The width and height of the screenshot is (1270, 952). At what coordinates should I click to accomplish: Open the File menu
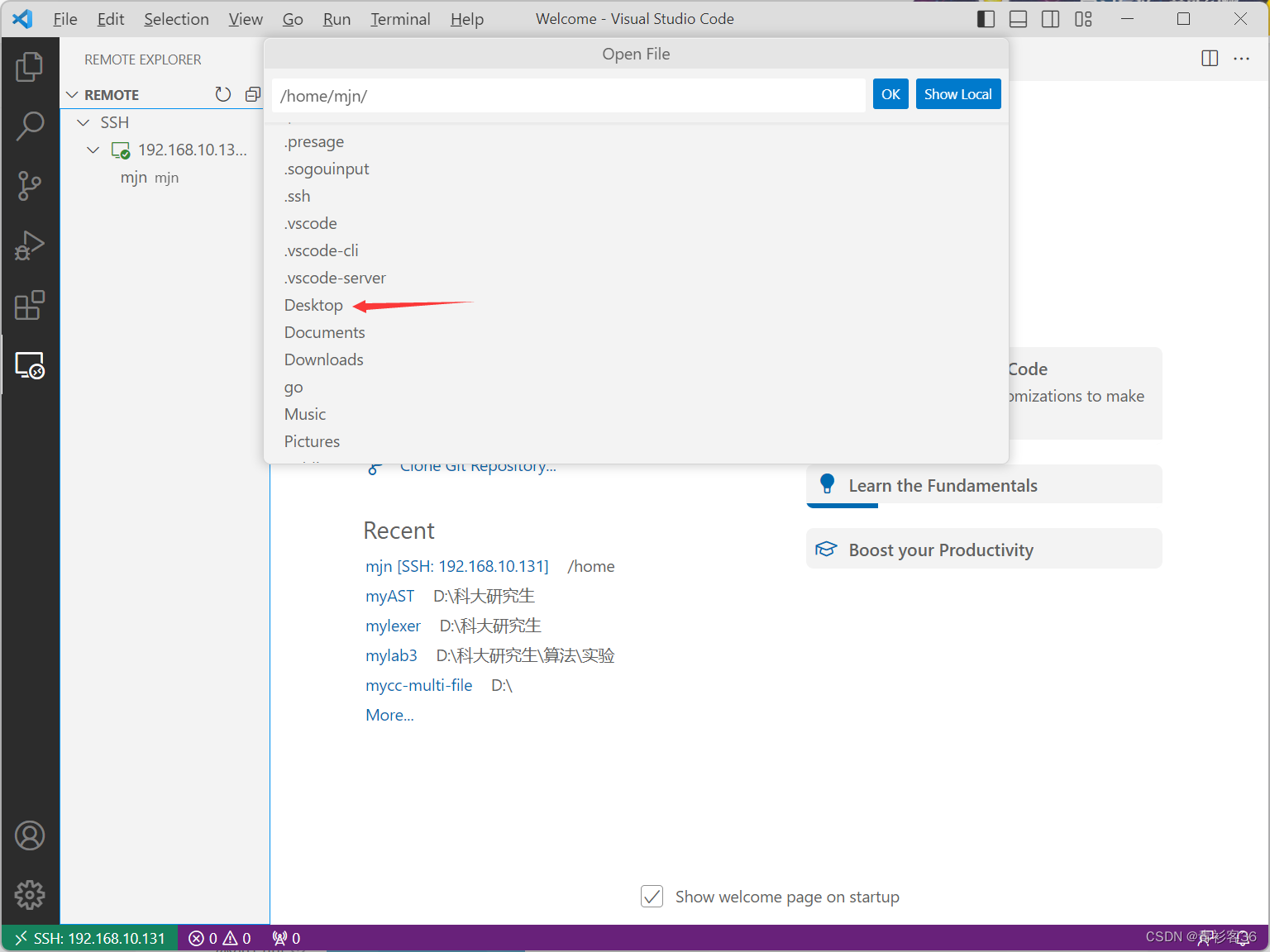(x=65, y=19)
